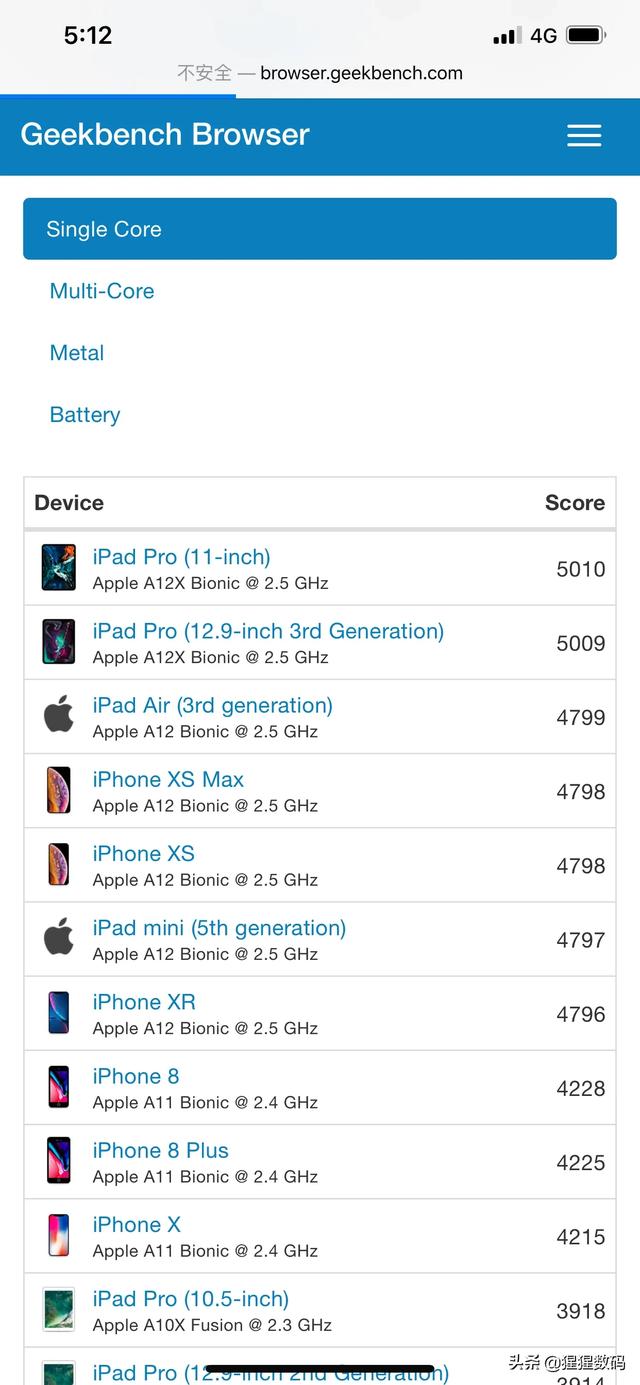Open the iPad Pro (11-inch) link
The image size is (640, 1385).
point(181,557)
